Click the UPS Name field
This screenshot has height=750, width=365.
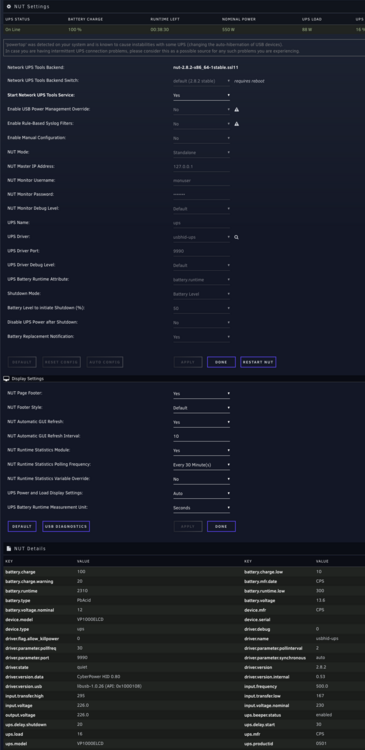coord(201,223)
